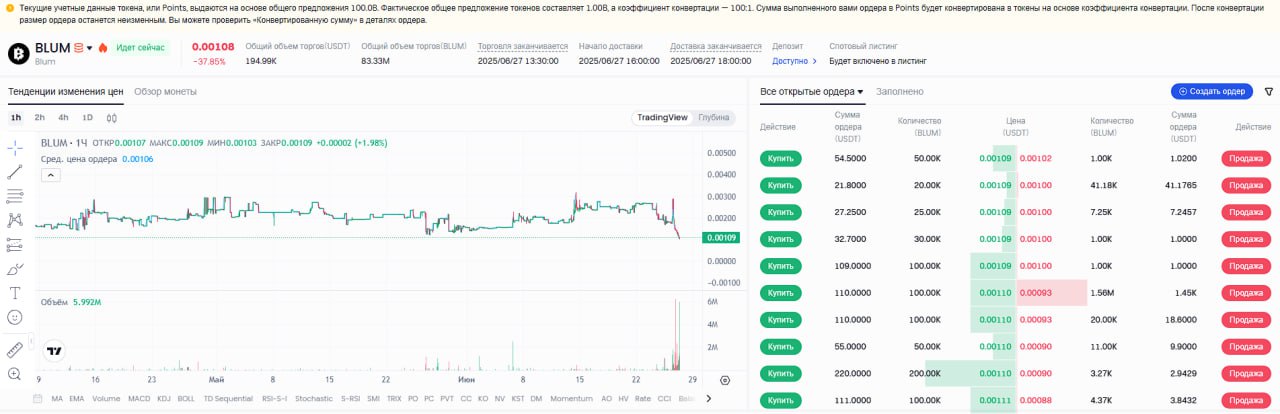Click the 0.00109 price axis label
The image size is (1280, 414).
(x=721, y=238)
